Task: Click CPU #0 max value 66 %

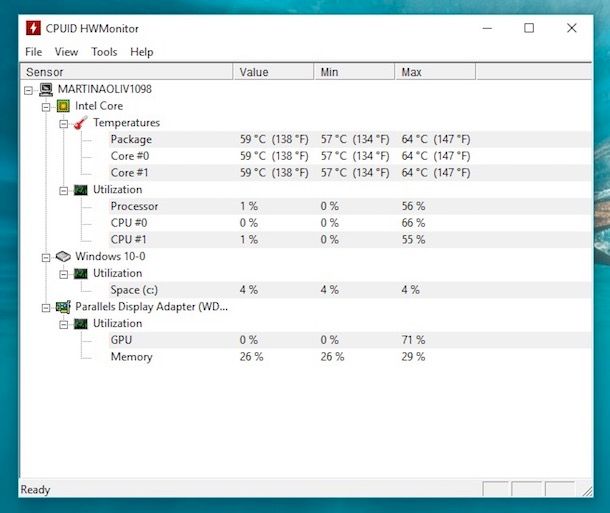Action: point(413,223)
